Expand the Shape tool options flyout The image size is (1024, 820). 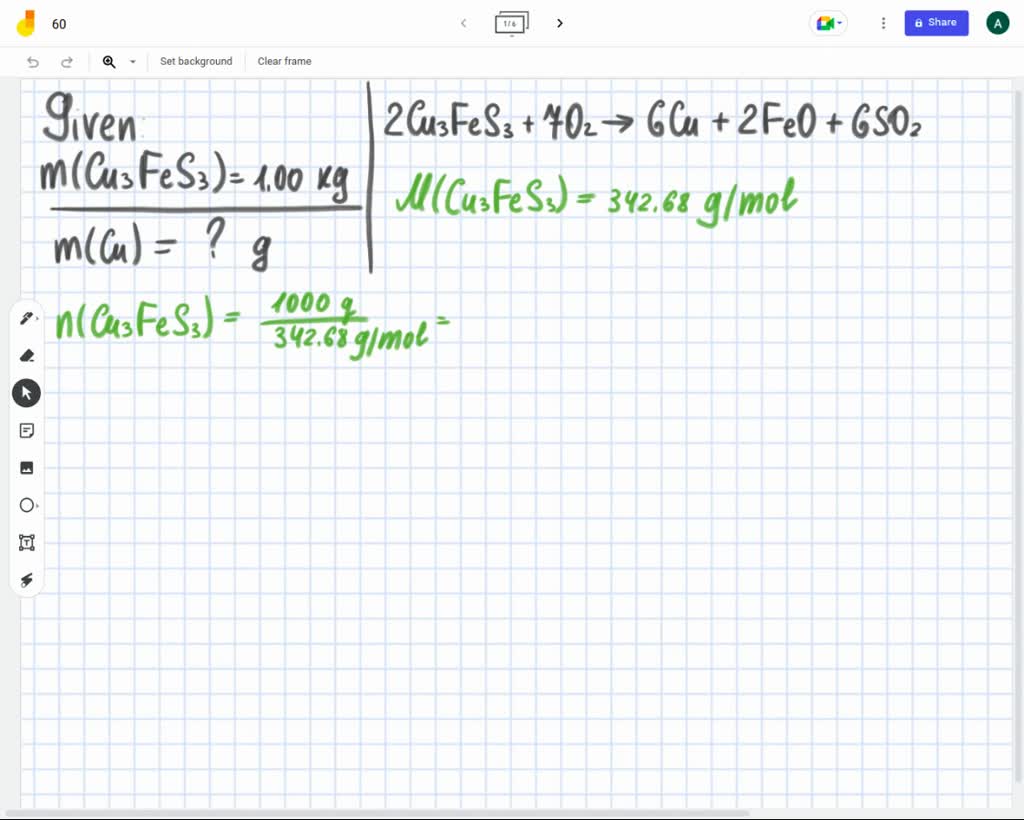[x=38, y=505]
